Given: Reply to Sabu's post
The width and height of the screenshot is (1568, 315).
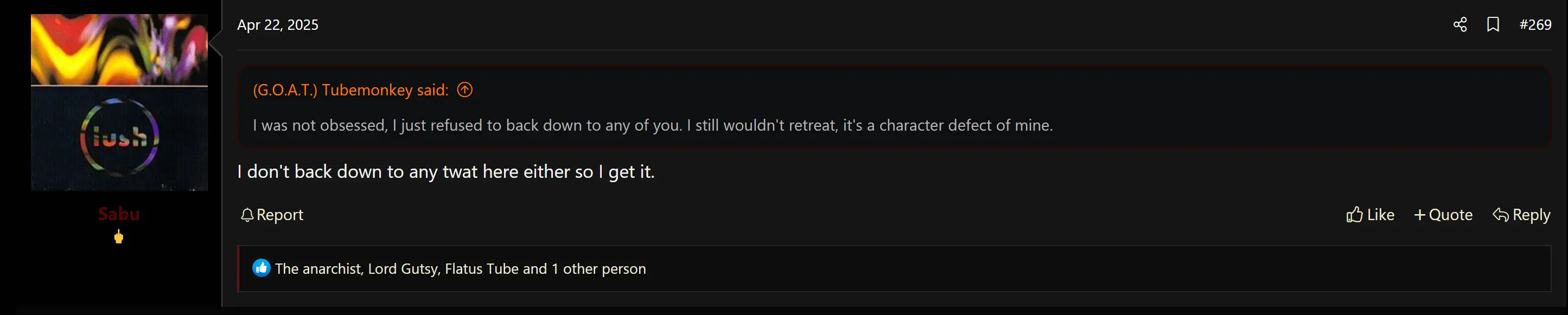Looking at the screenshot, I should pos(1522,215).
